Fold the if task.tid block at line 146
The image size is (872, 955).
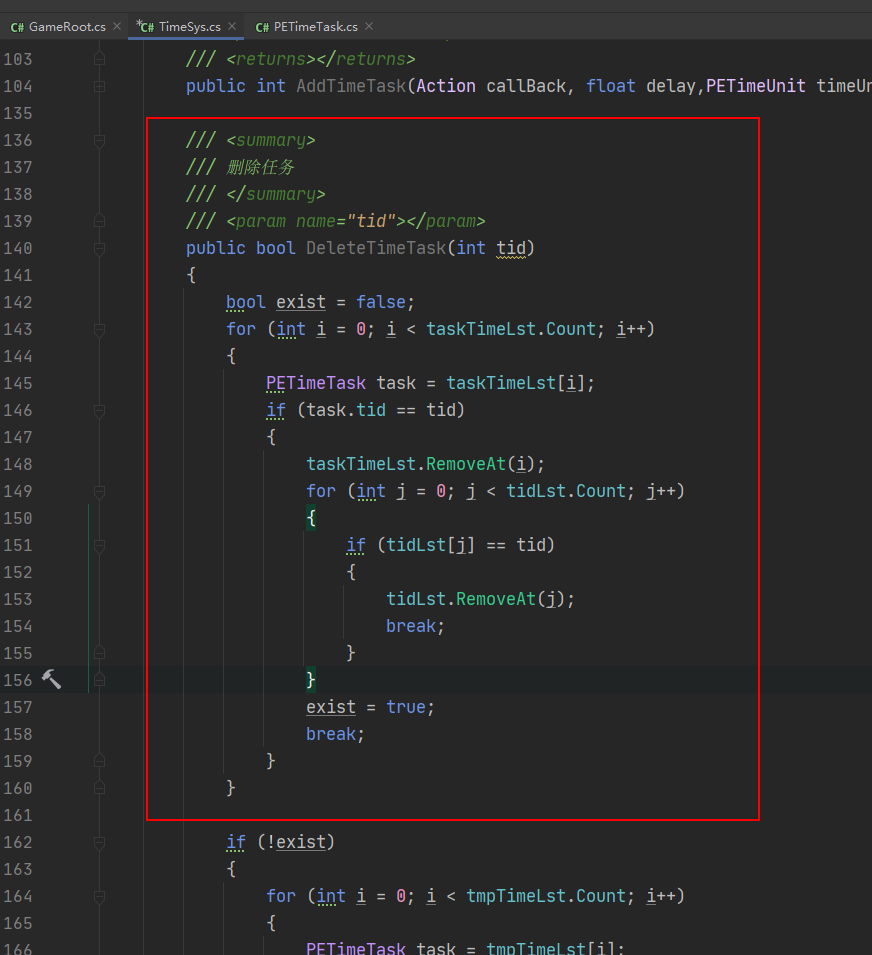click(x=99, y=411)
